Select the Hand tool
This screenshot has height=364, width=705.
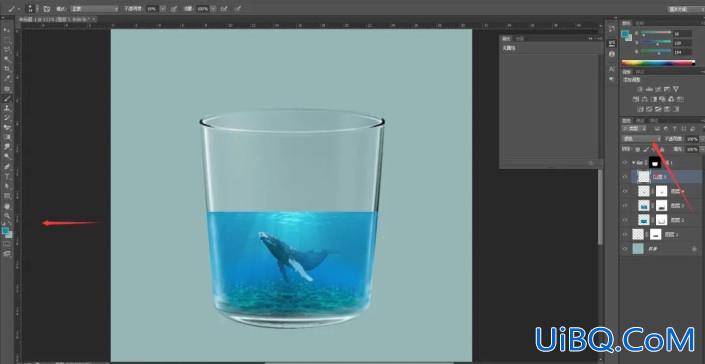pos(7,206)
